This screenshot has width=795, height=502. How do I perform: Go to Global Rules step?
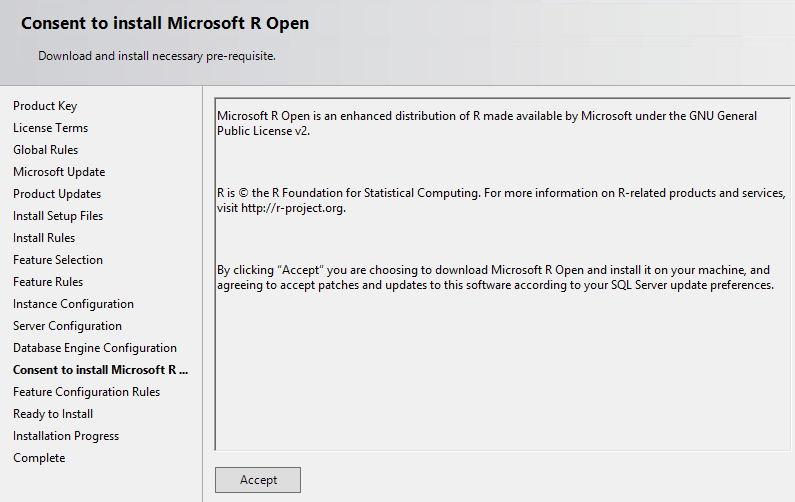pos(45,150)
